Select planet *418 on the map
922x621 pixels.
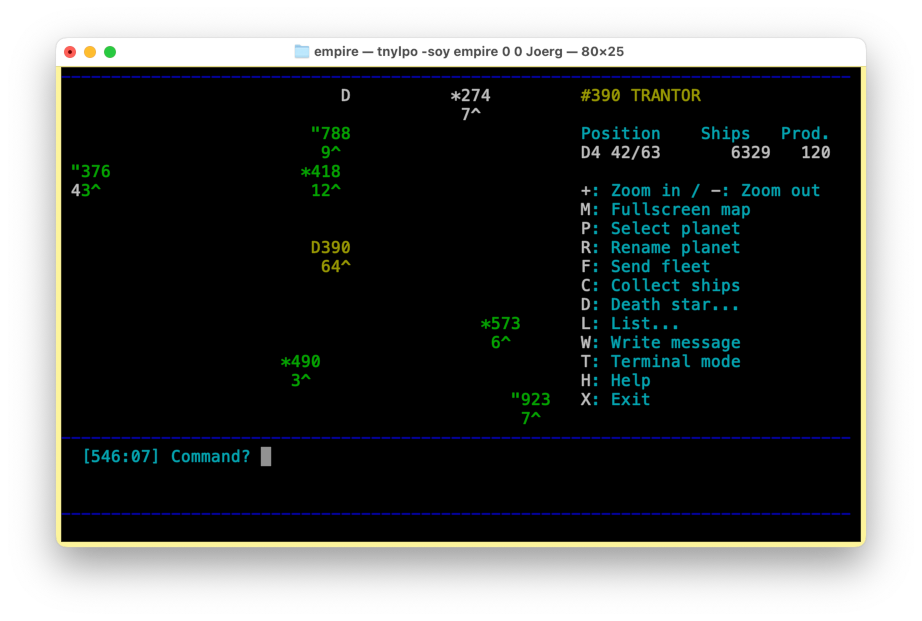320,171
